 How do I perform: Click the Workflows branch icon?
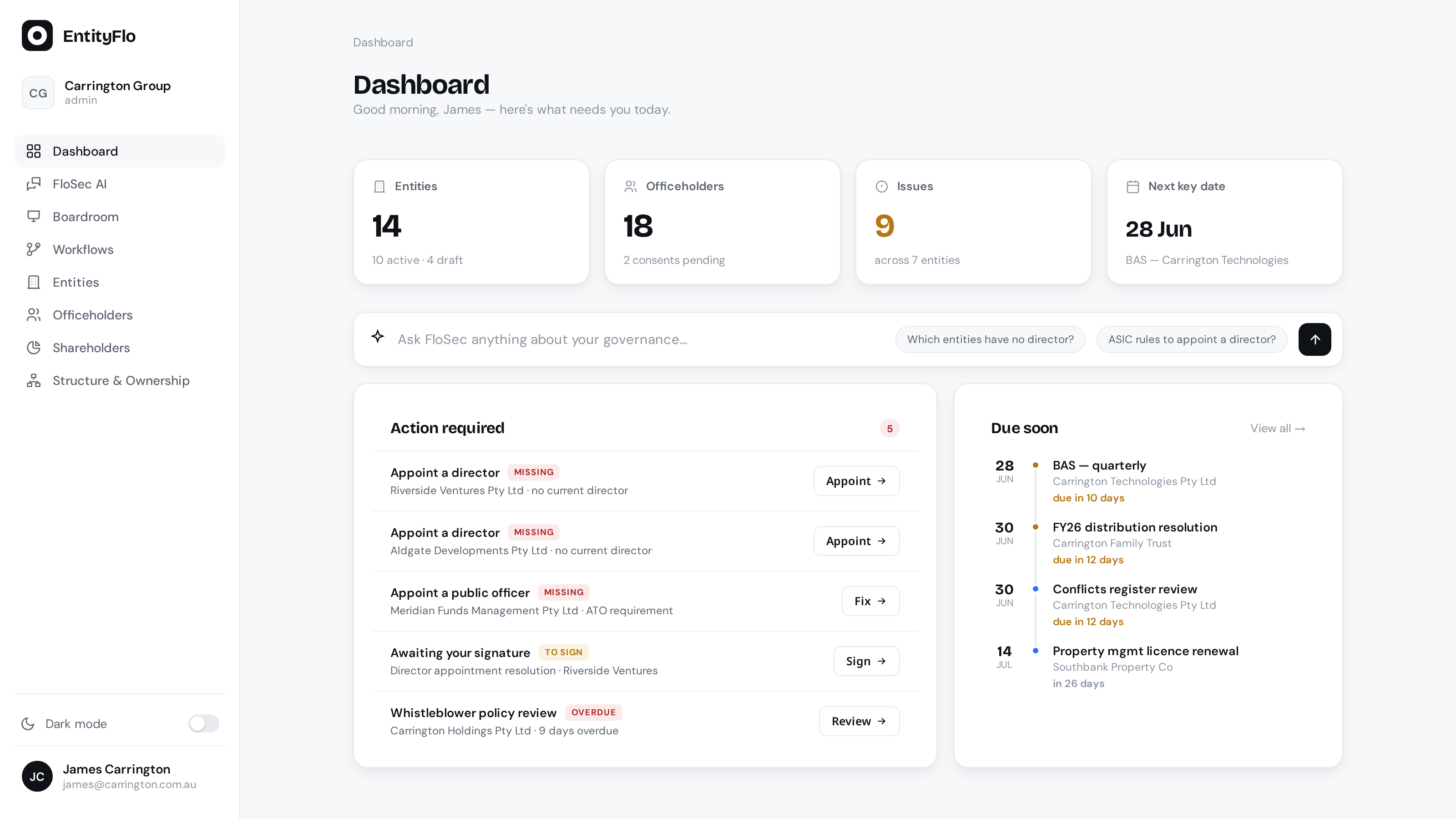coord(34,249)
